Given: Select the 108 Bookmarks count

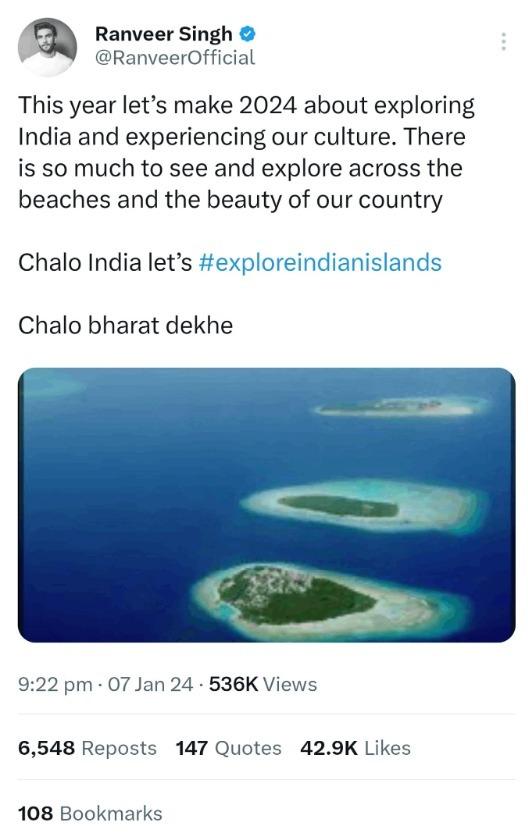Looking at the screenshot, I should (90, 813).
